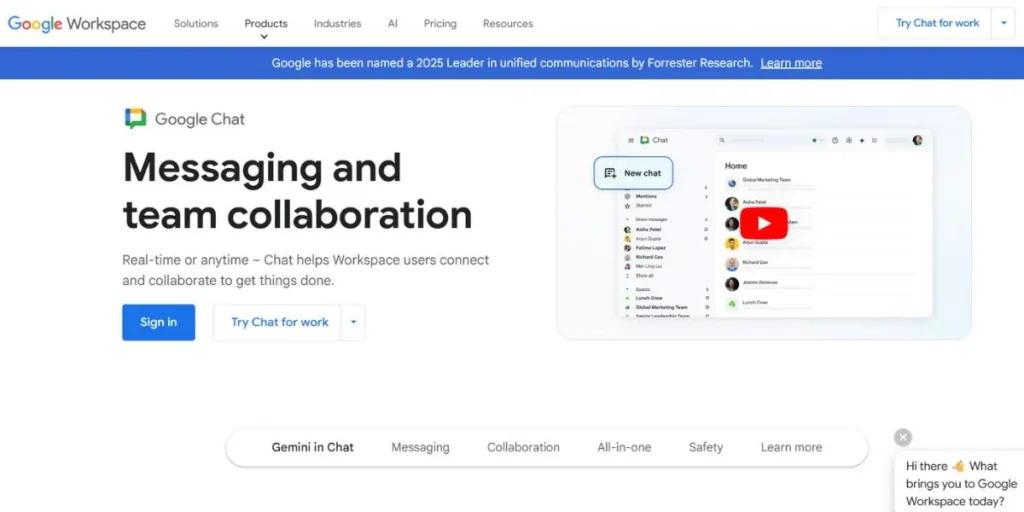Click the help question-mark icon in video preview
Viewport: 1024px width, 512px height.
coord(835,140)
